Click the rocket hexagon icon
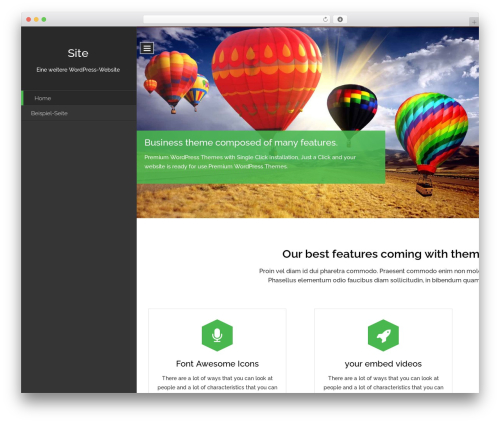 point(383,335)
